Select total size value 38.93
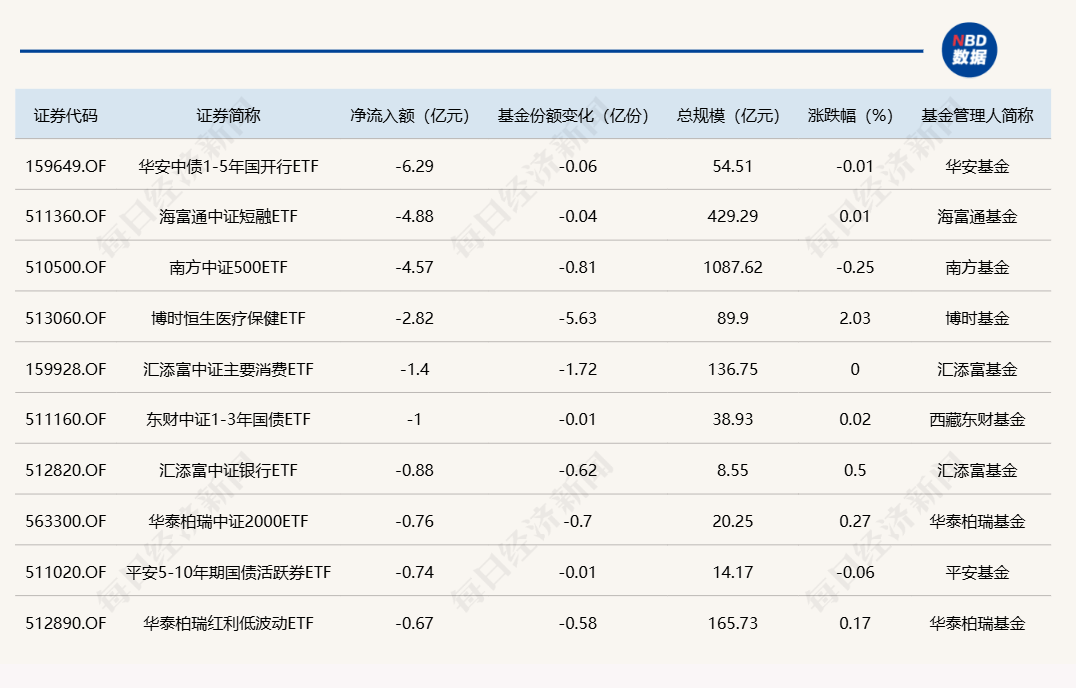Viewport: 1076px width, 688px height. pos(733,419)
